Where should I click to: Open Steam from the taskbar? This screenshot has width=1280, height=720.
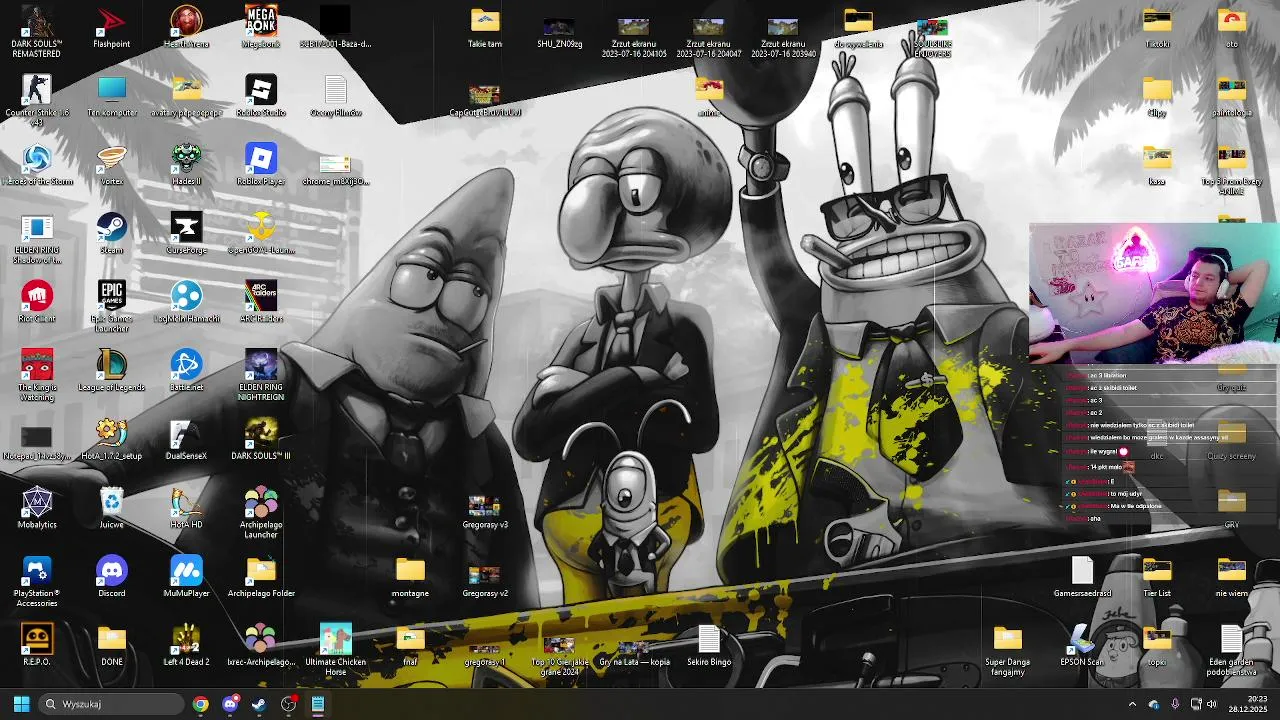pos(259,704)
